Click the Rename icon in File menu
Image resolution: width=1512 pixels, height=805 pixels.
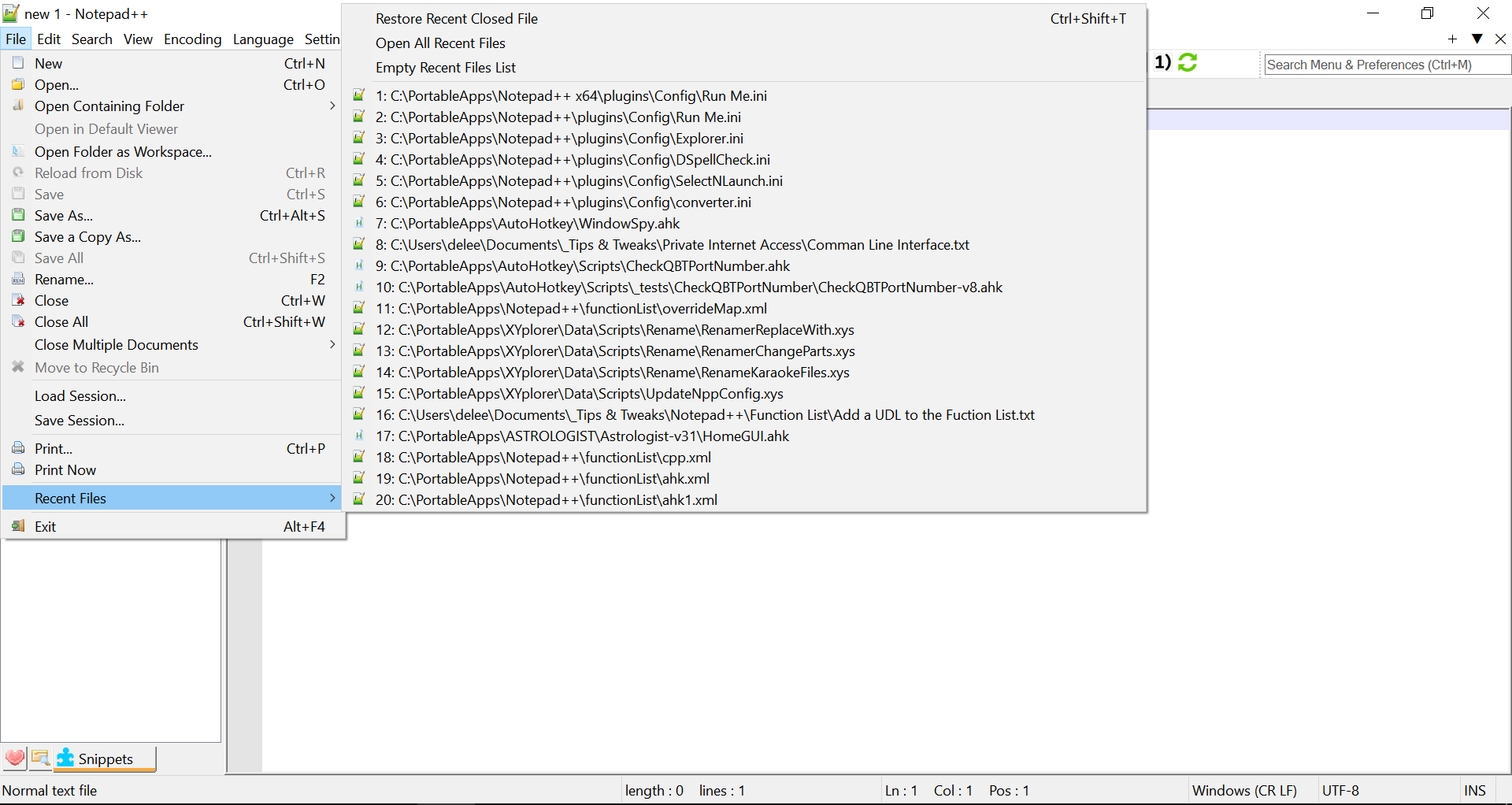[x=18, y=279]
